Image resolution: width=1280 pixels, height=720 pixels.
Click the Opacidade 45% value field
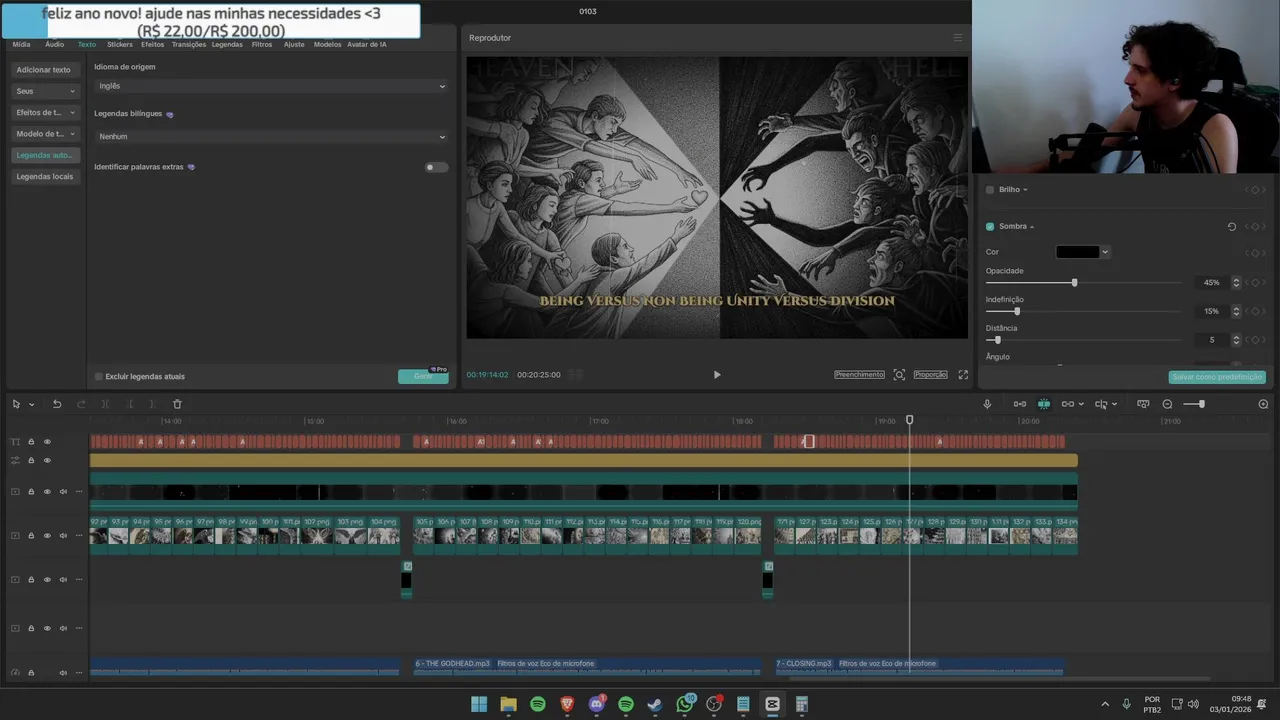point(1212,283)
